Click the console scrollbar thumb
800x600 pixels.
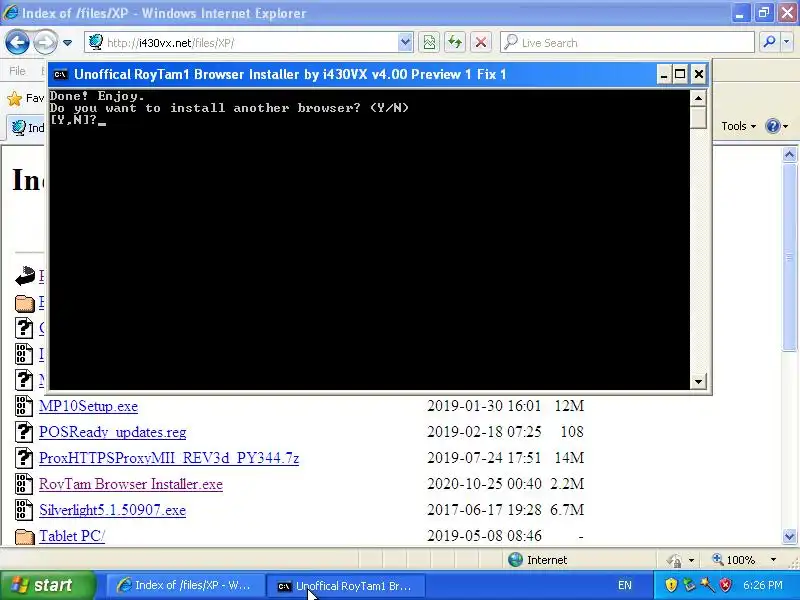[698, 117]
